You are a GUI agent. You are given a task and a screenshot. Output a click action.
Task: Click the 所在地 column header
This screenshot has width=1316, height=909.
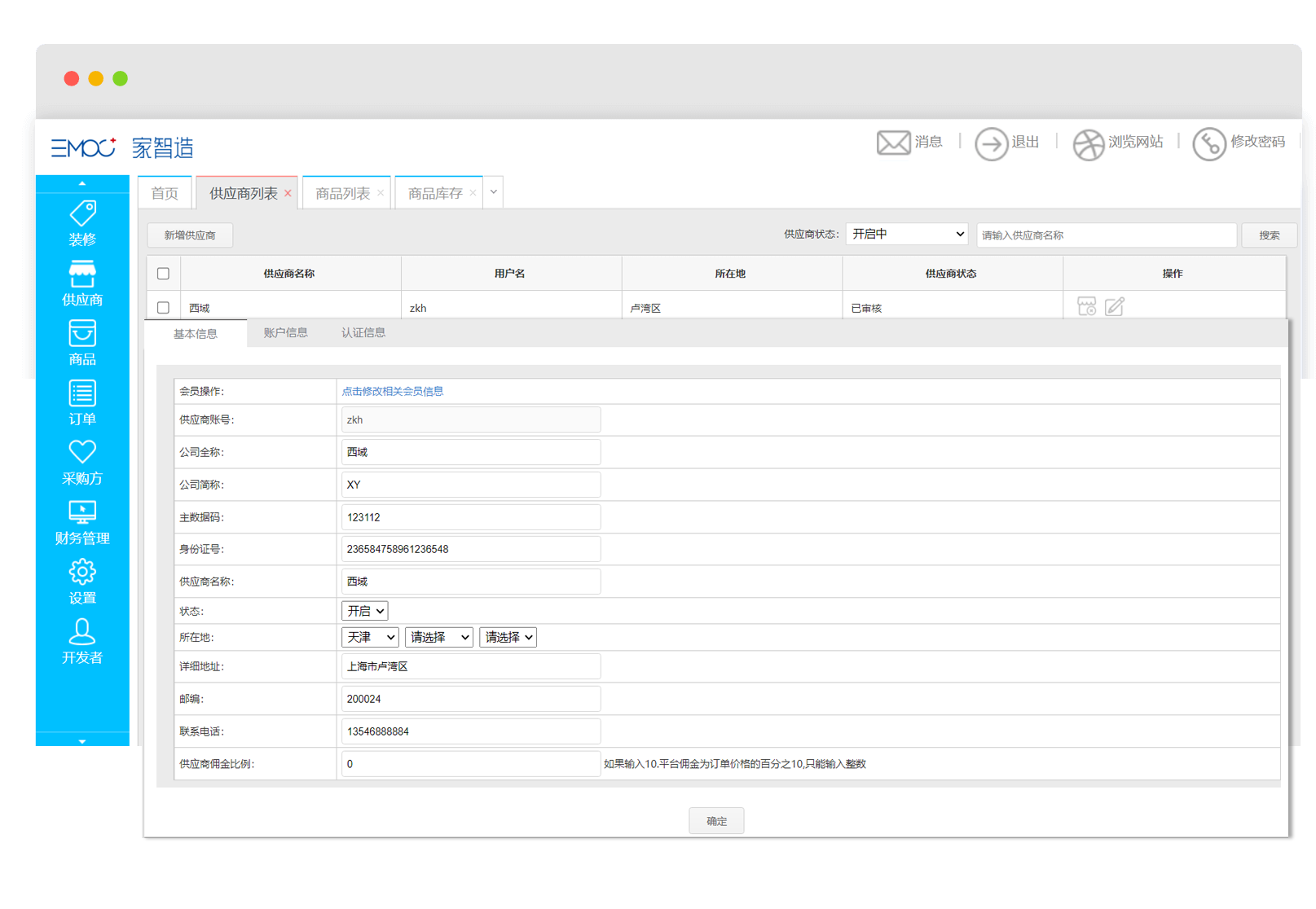tap(730, 274)
